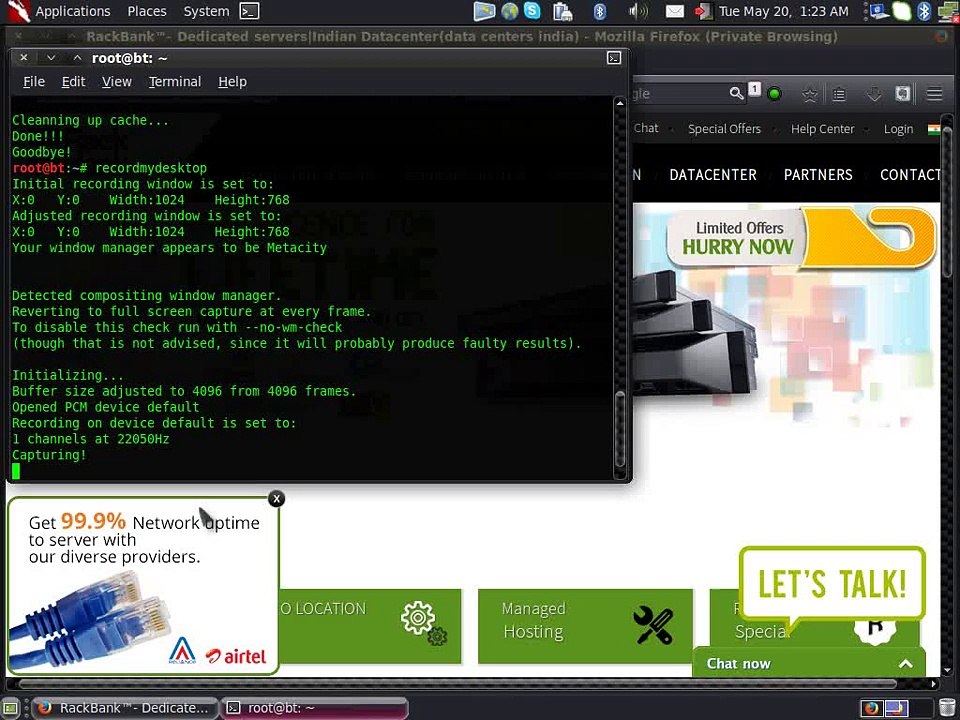960x720 pixels.
Task: Open terminal View menu
Action: point(117,81)
